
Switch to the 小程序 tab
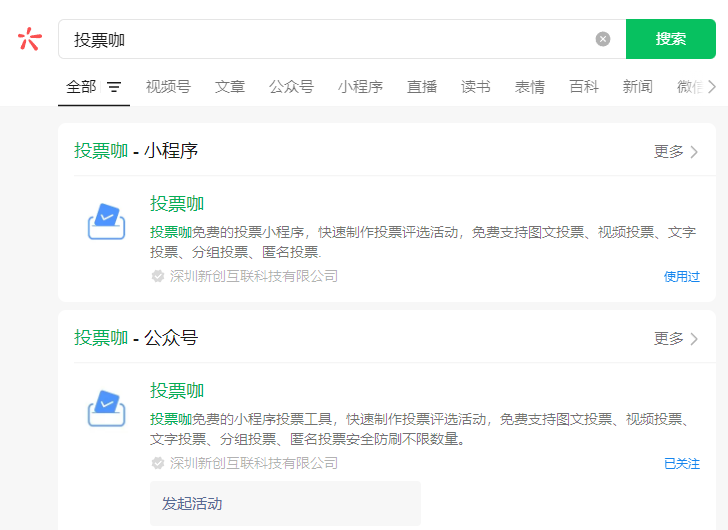coord(360,87)
